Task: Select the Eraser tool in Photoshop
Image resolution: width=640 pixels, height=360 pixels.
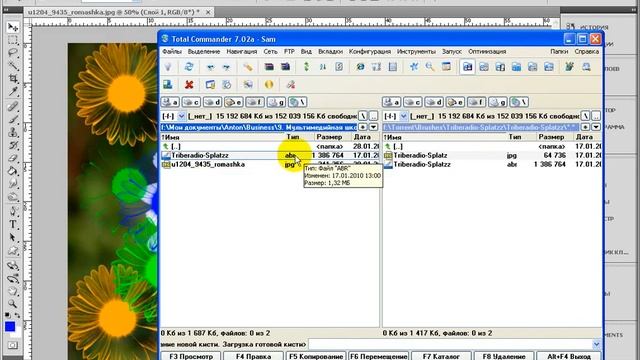Action: [13, 158]
